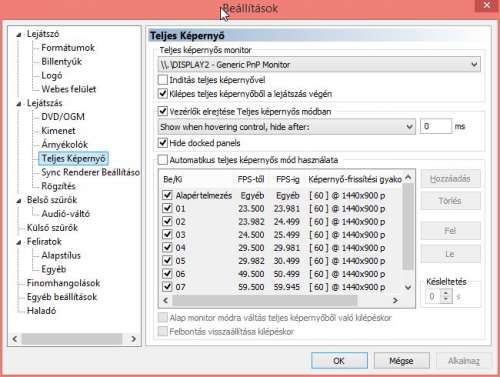
Task: Open Sync Renderer Beállítások page
Action: (90, 172)
